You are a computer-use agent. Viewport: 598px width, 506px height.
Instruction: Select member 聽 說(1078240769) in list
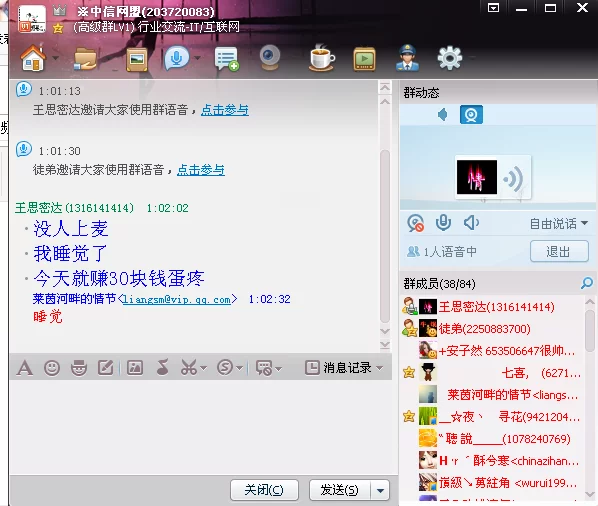coord(492,439)
